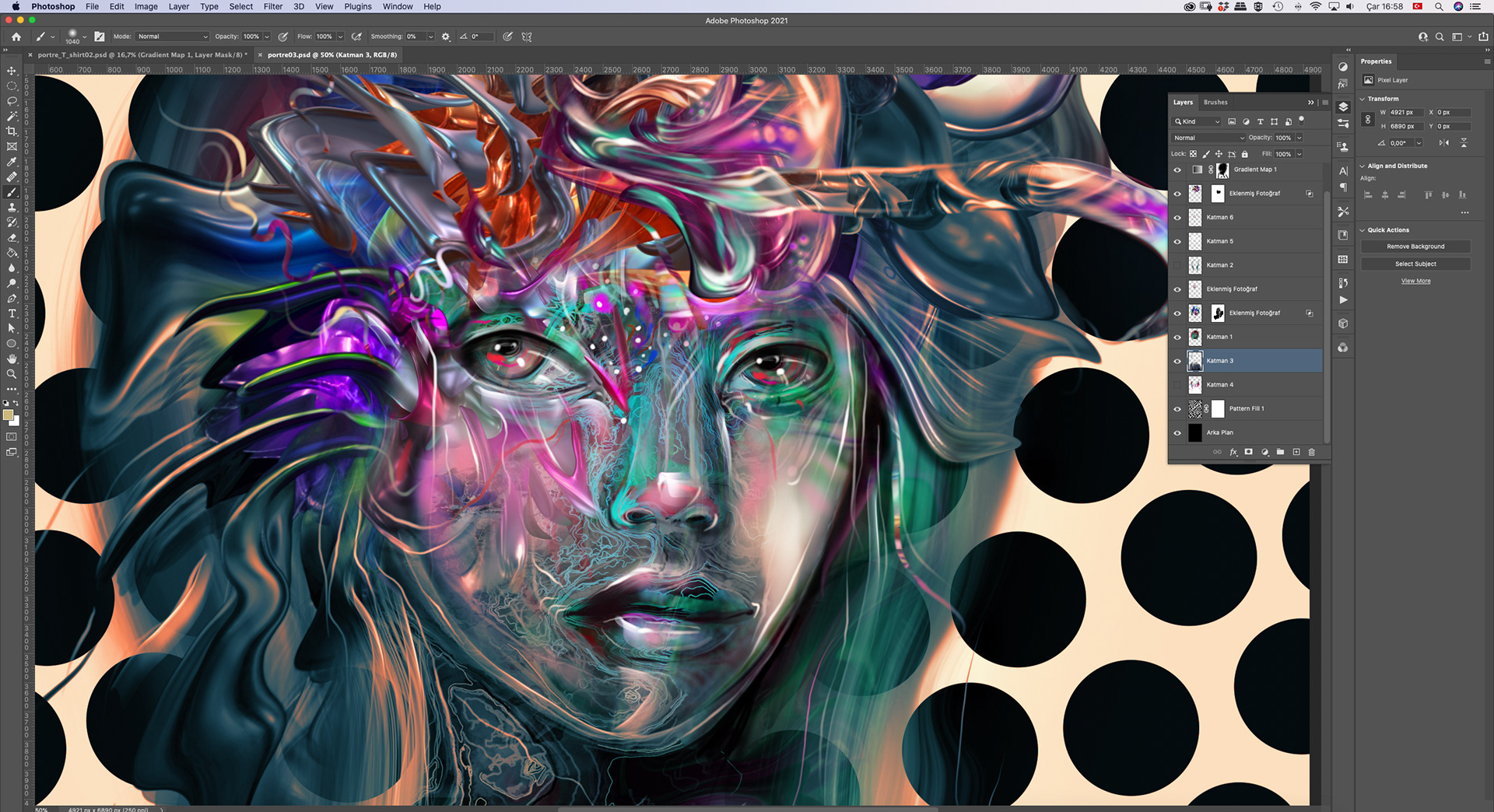Switch to the Brushes panel tab
Image resolution: width=1494 pixels, height=812 pixels.
click(x=1215, y=102)
